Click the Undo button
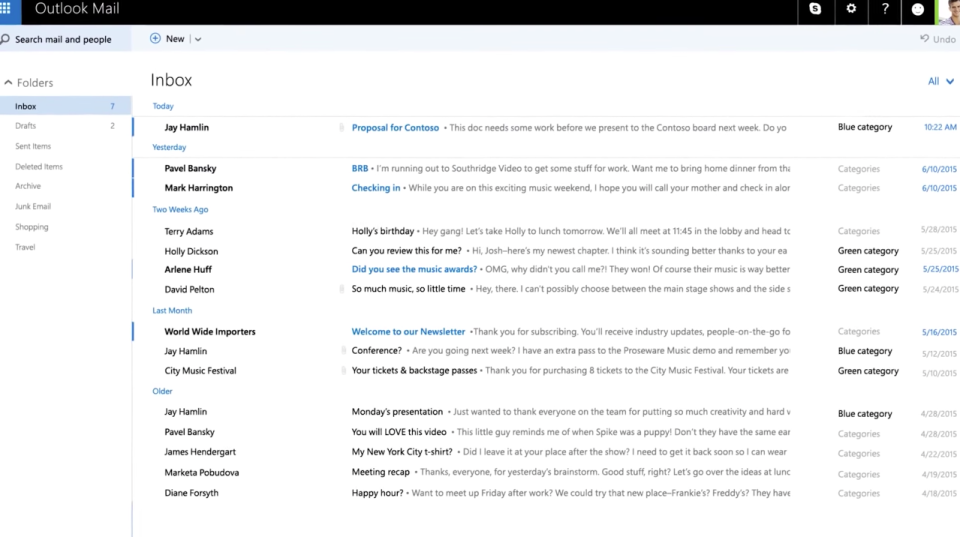Screen dimensions: 960x537 [x=938, y=39]
